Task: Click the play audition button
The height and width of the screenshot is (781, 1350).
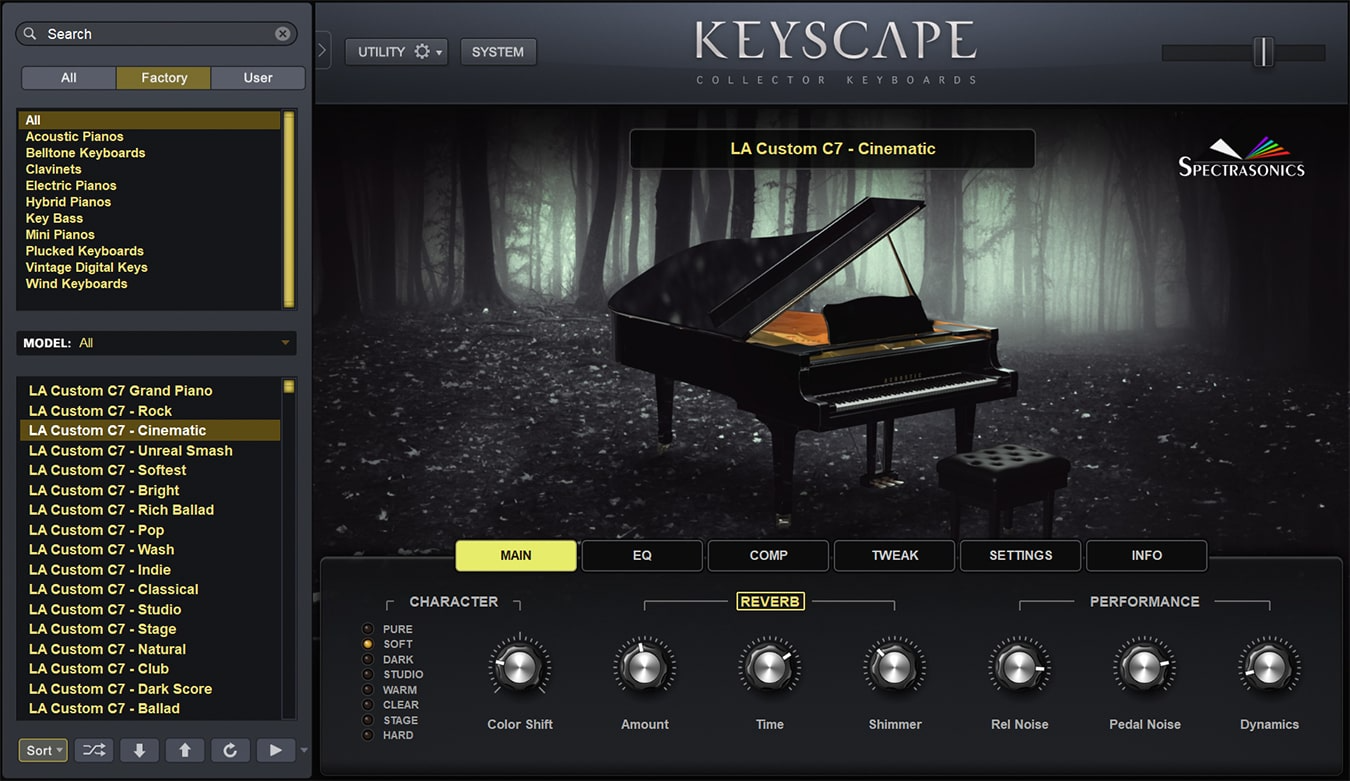Action: tap(276, 750)
